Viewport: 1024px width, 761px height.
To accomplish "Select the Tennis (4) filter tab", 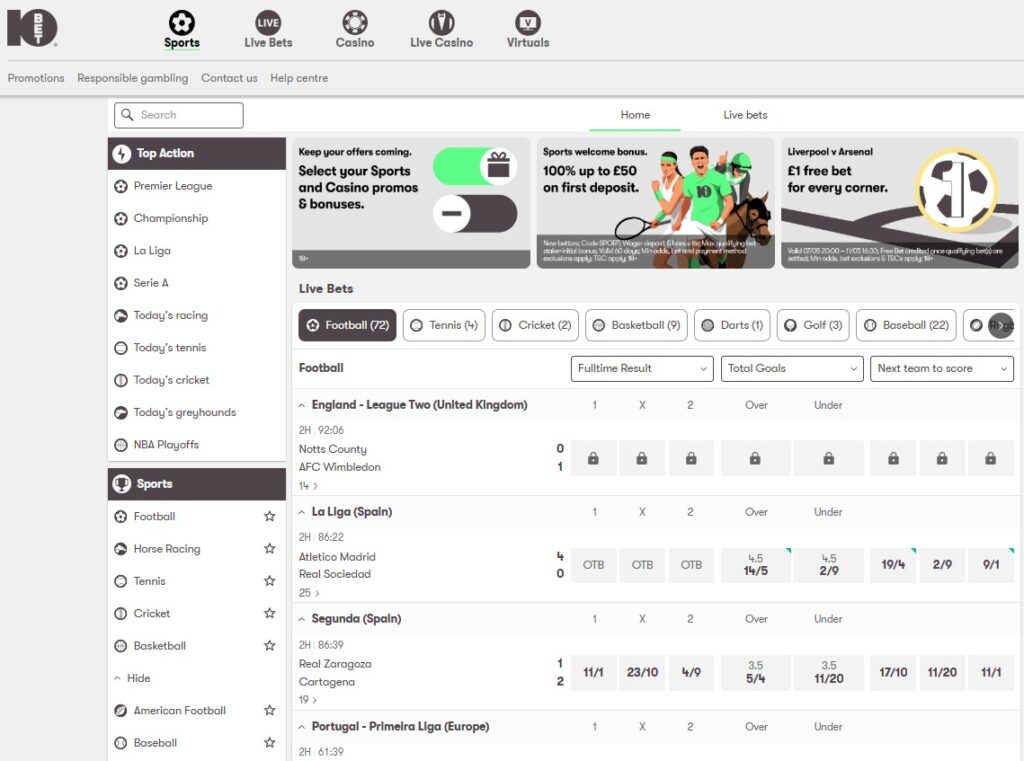I will [x=444, y=325].
